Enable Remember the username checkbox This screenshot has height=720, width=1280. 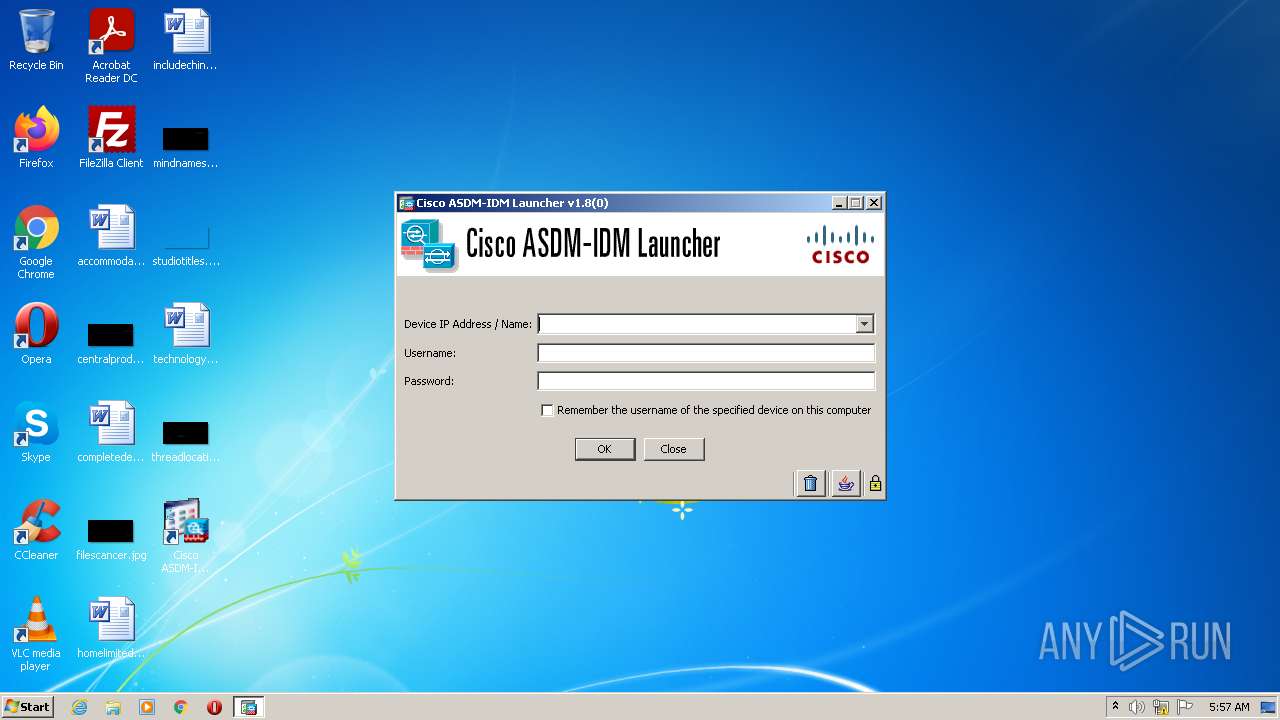[x=547, y=410]
